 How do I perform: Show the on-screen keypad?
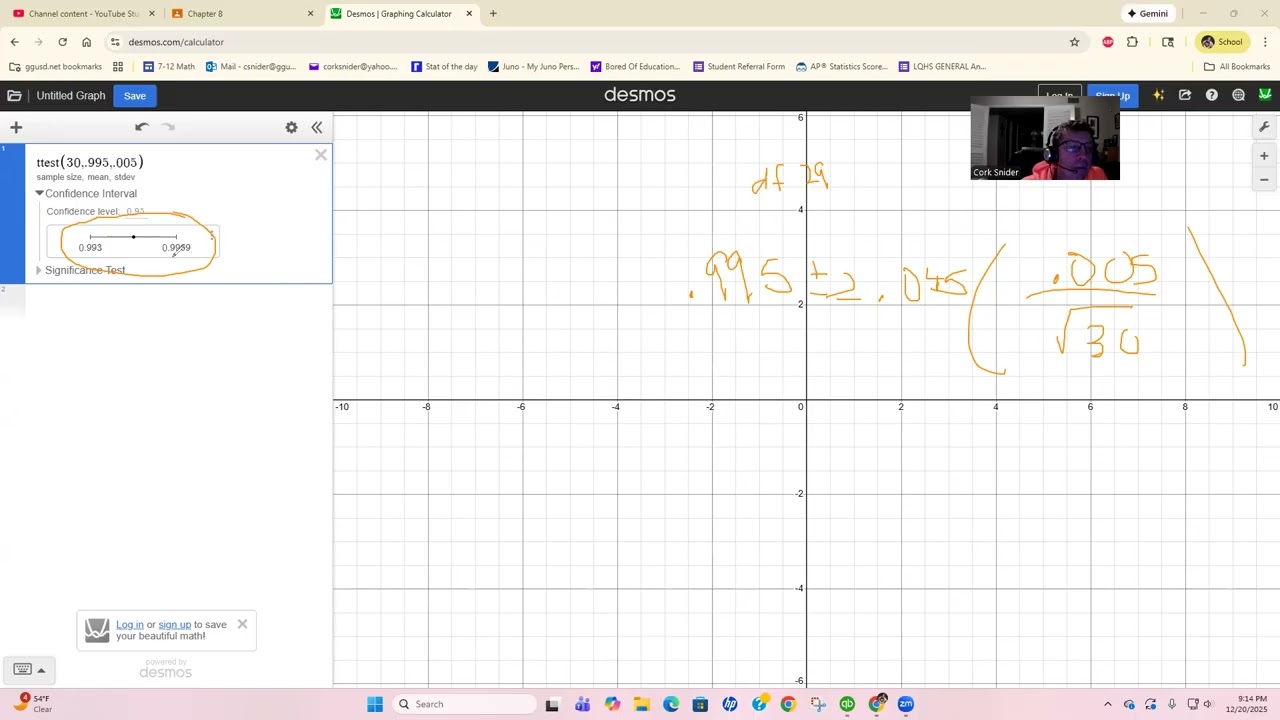pyautogui.click(x=28, y=670)
